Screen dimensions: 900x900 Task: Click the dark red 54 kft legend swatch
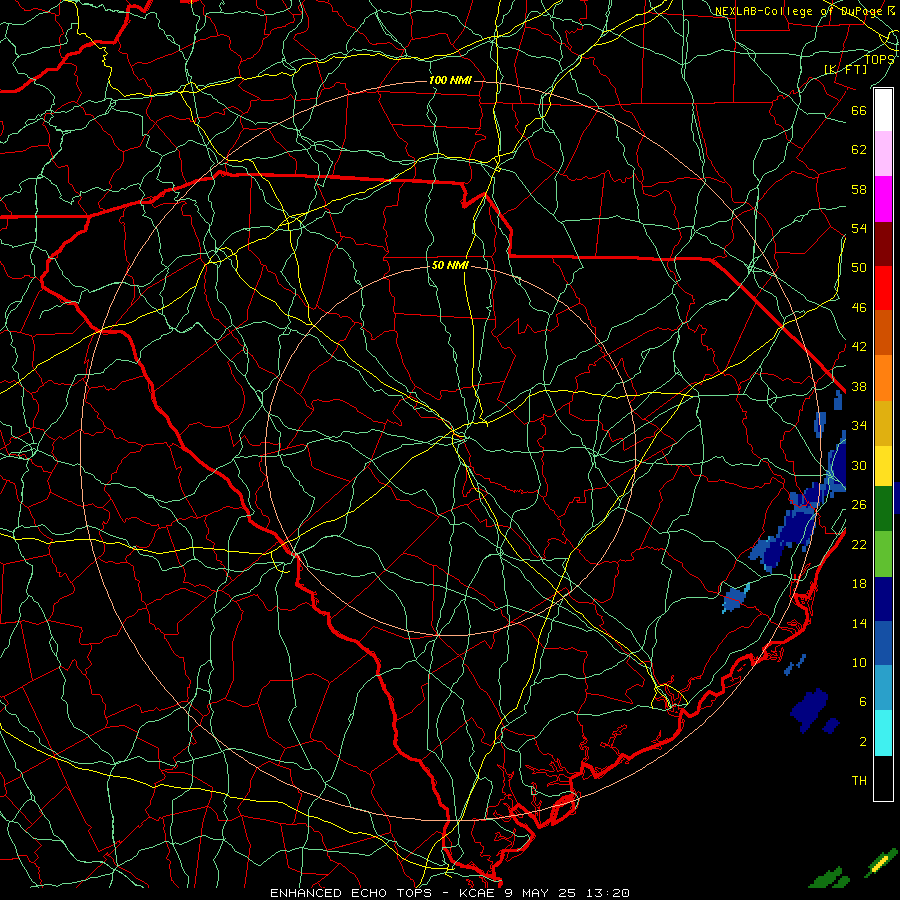883,243
